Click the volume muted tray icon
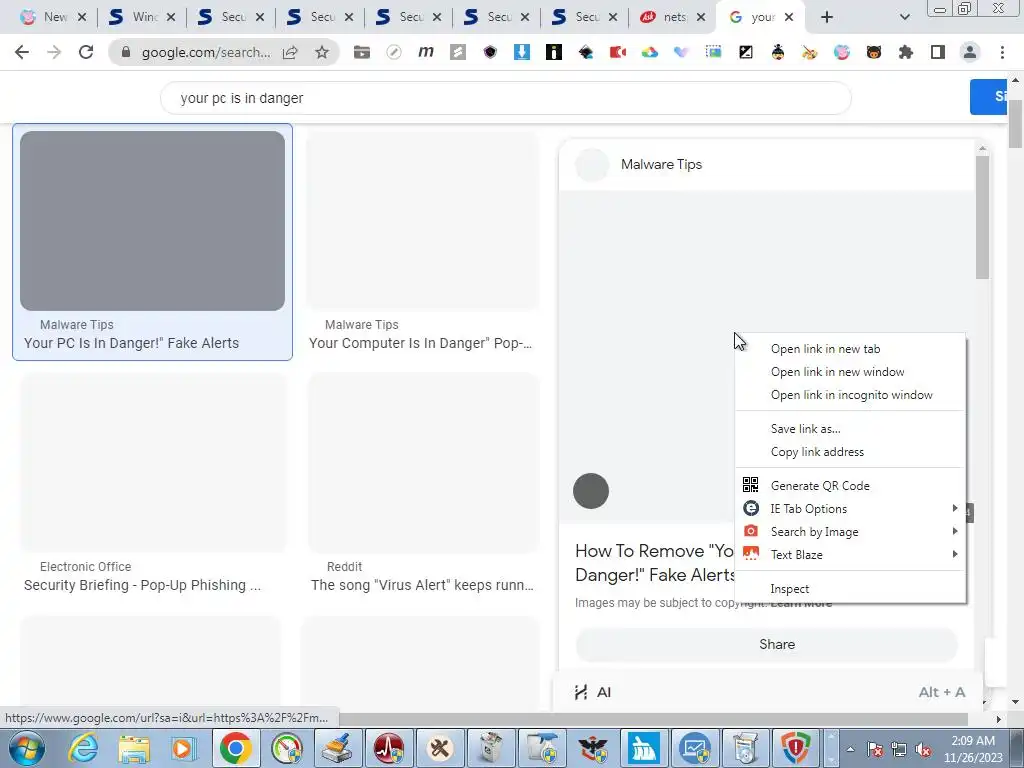 (x=923, y=750)
